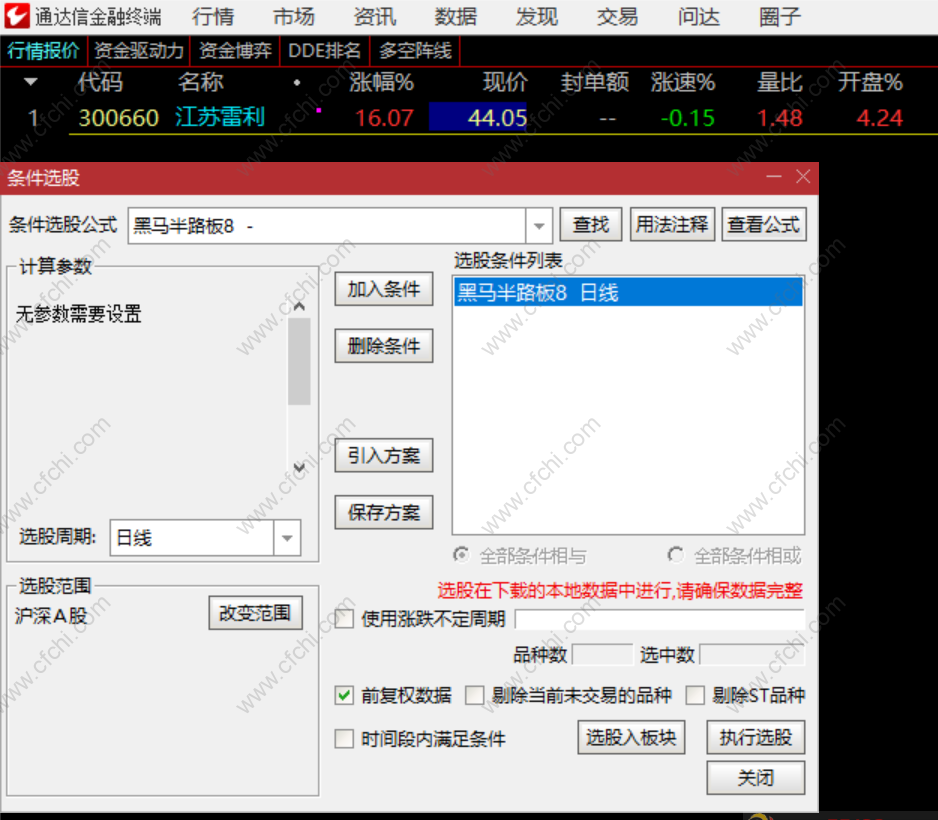Sort by the 开盘% column header
The height and width of the screenshot is (820, 938).
(x=870, y=82)
